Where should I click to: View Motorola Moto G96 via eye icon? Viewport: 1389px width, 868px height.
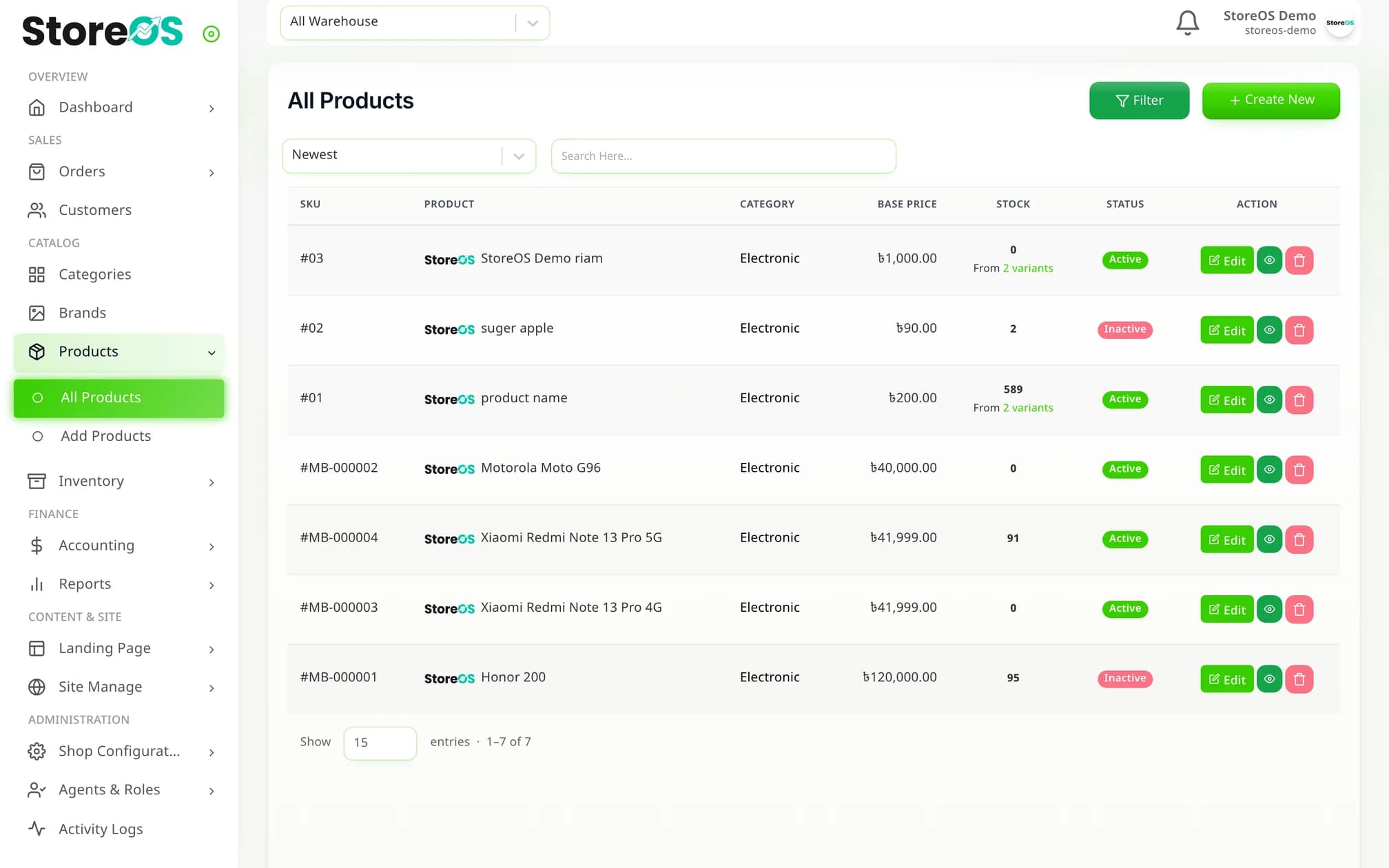point(1269,470)
